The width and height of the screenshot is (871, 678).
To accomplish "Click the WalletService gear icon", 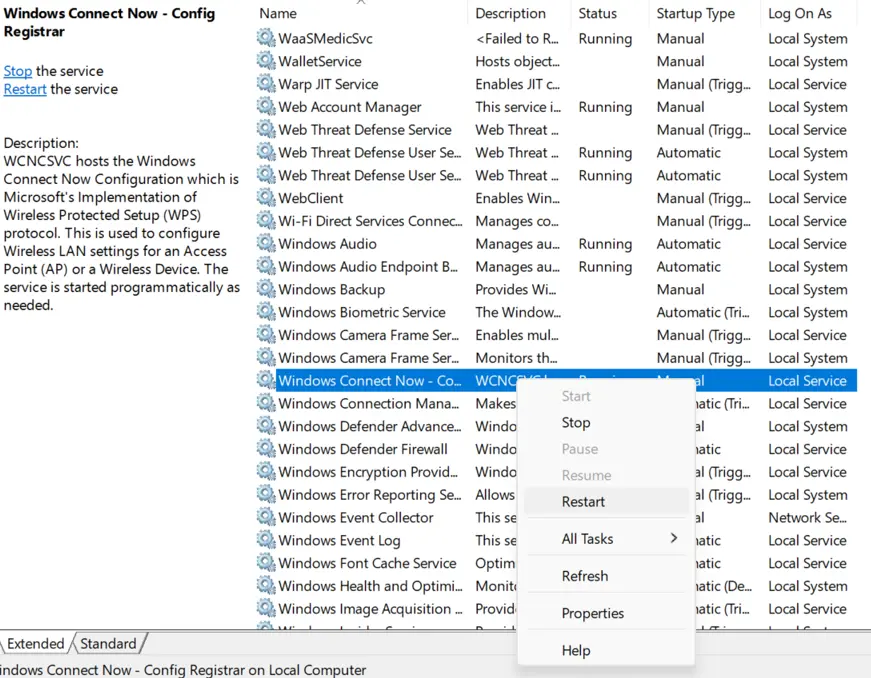I will click(266, 61).
